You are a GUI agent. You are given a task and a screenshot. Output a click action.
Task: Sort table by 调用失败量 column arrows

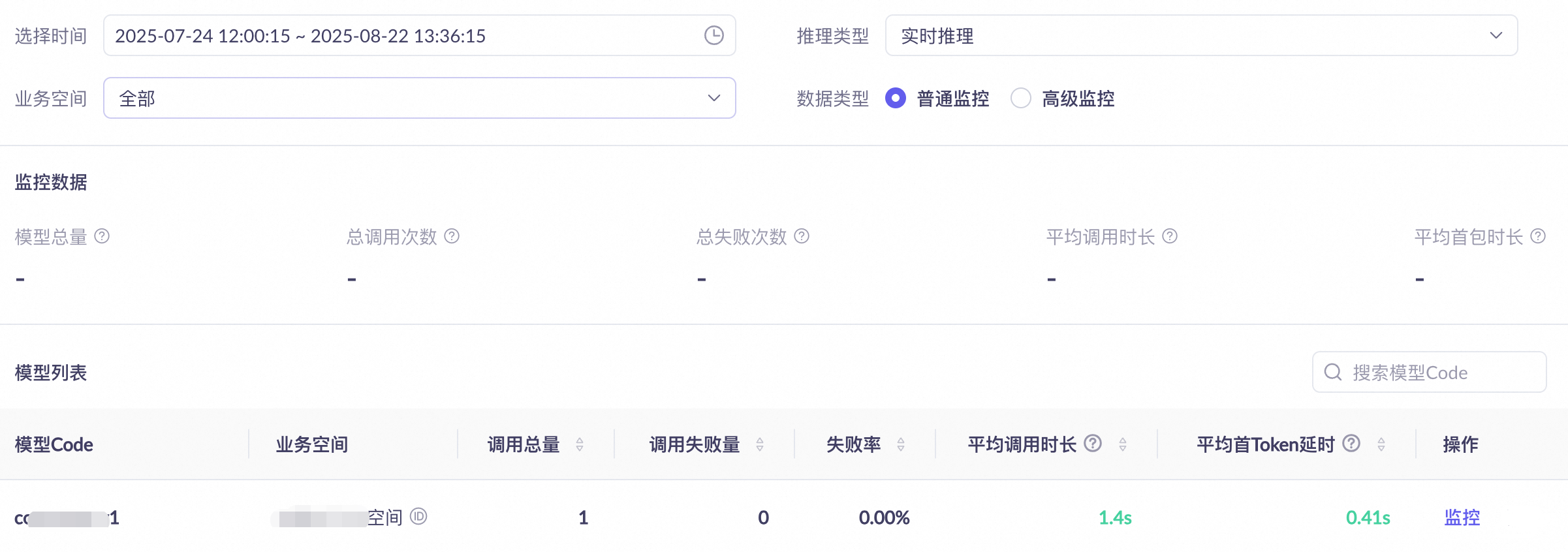pos(760,444)
